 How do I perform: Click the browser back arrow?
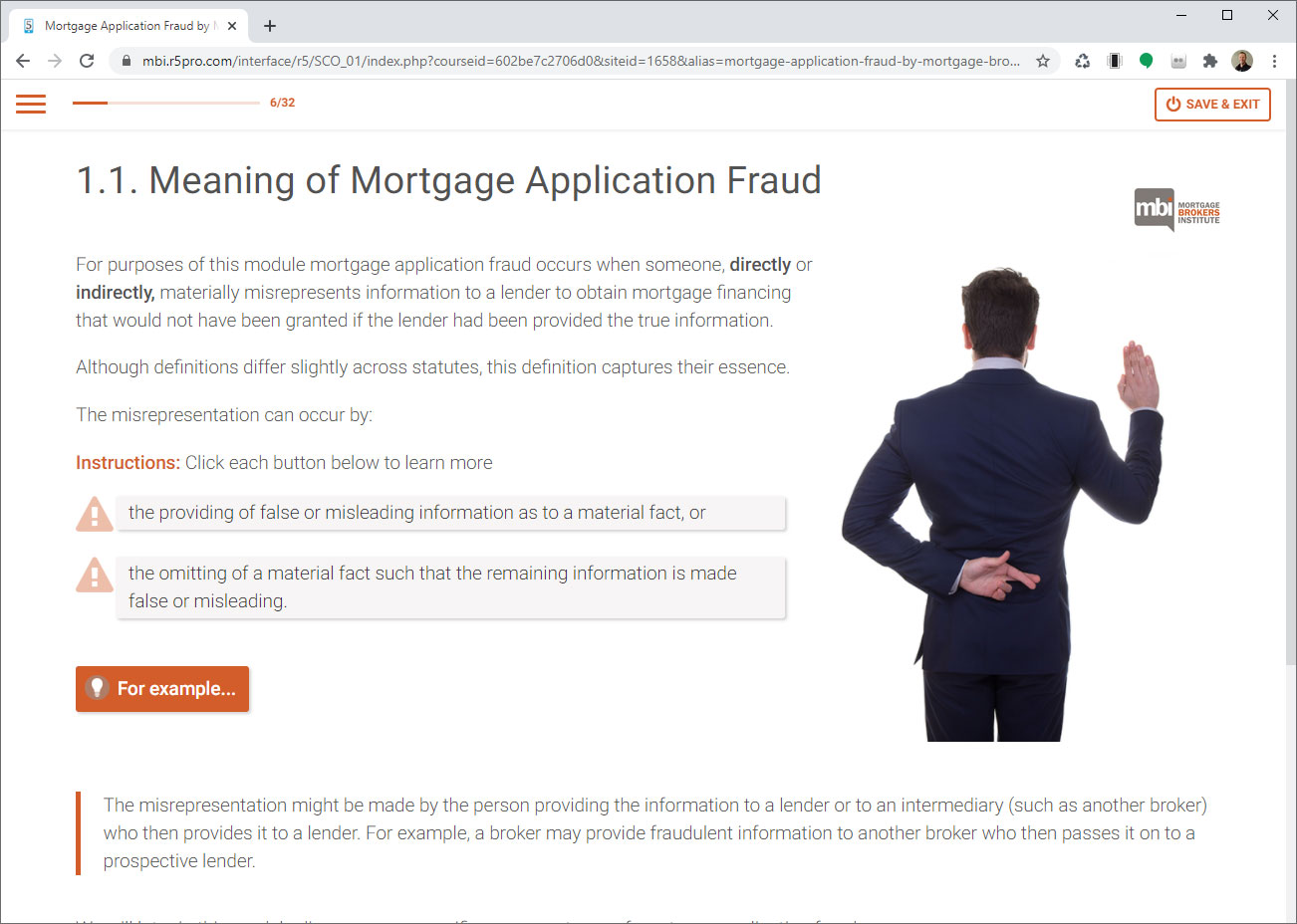pos(23,61)
